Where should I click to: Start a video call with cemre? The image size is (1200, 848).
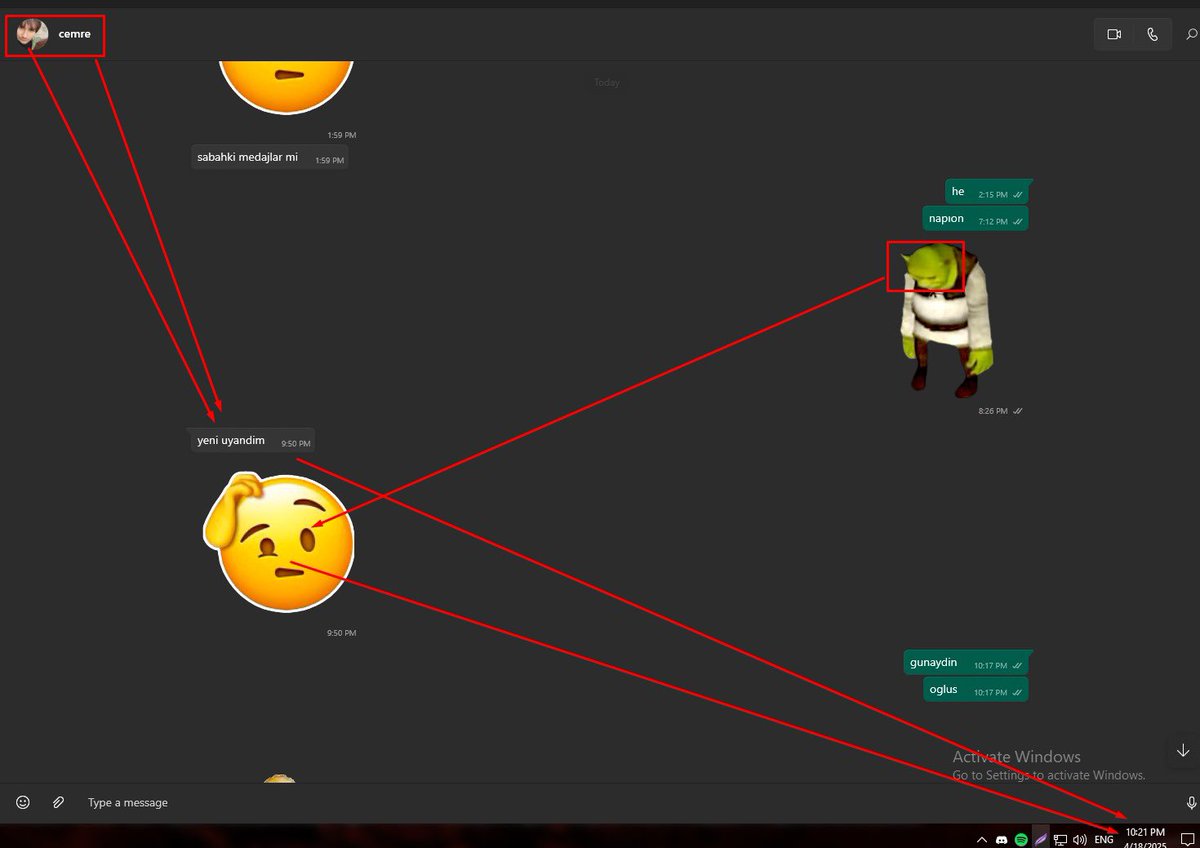click(x=1114, y=34)
